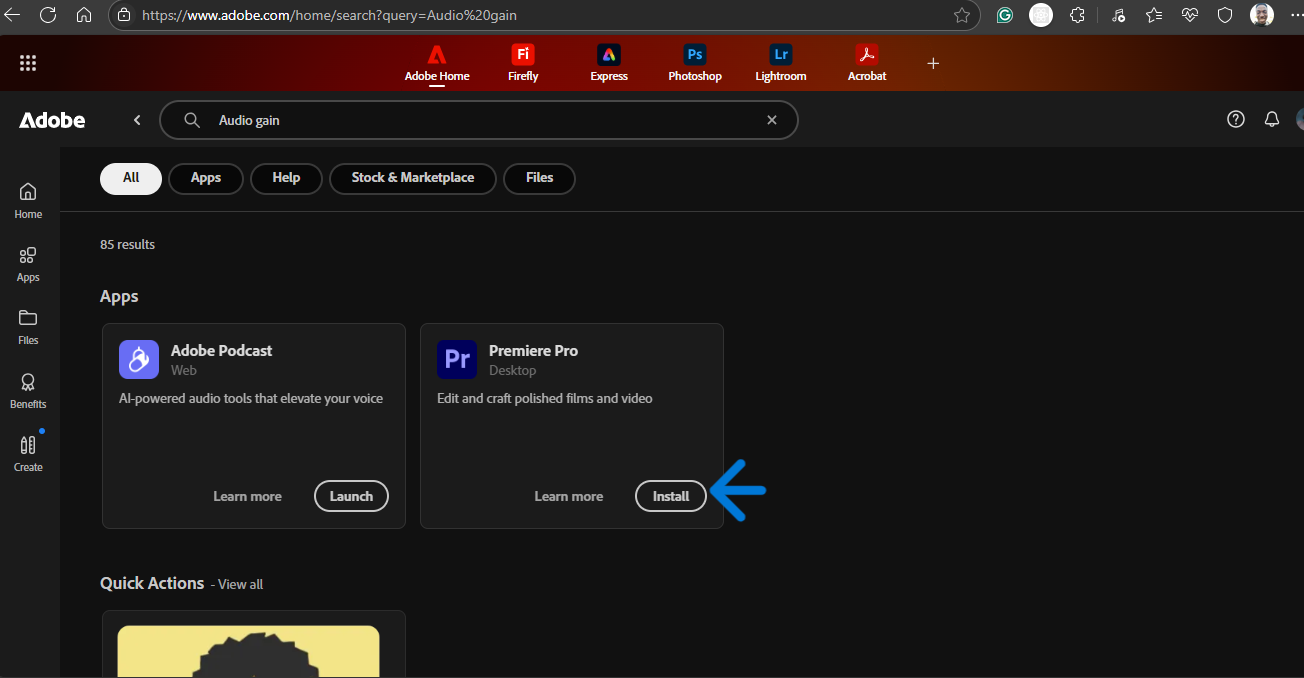Click the Adobe Podcast title
Image resolution: width=1304 pixels, height=678 pixels.
point(221,350)
